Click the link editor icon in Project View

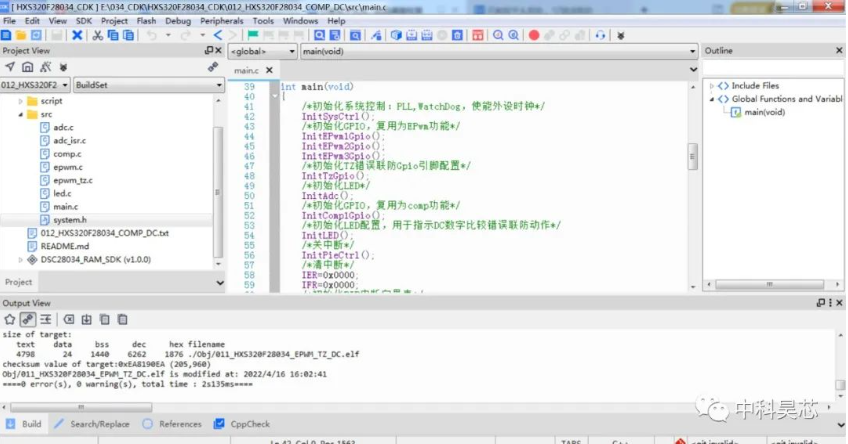(213, 67)
